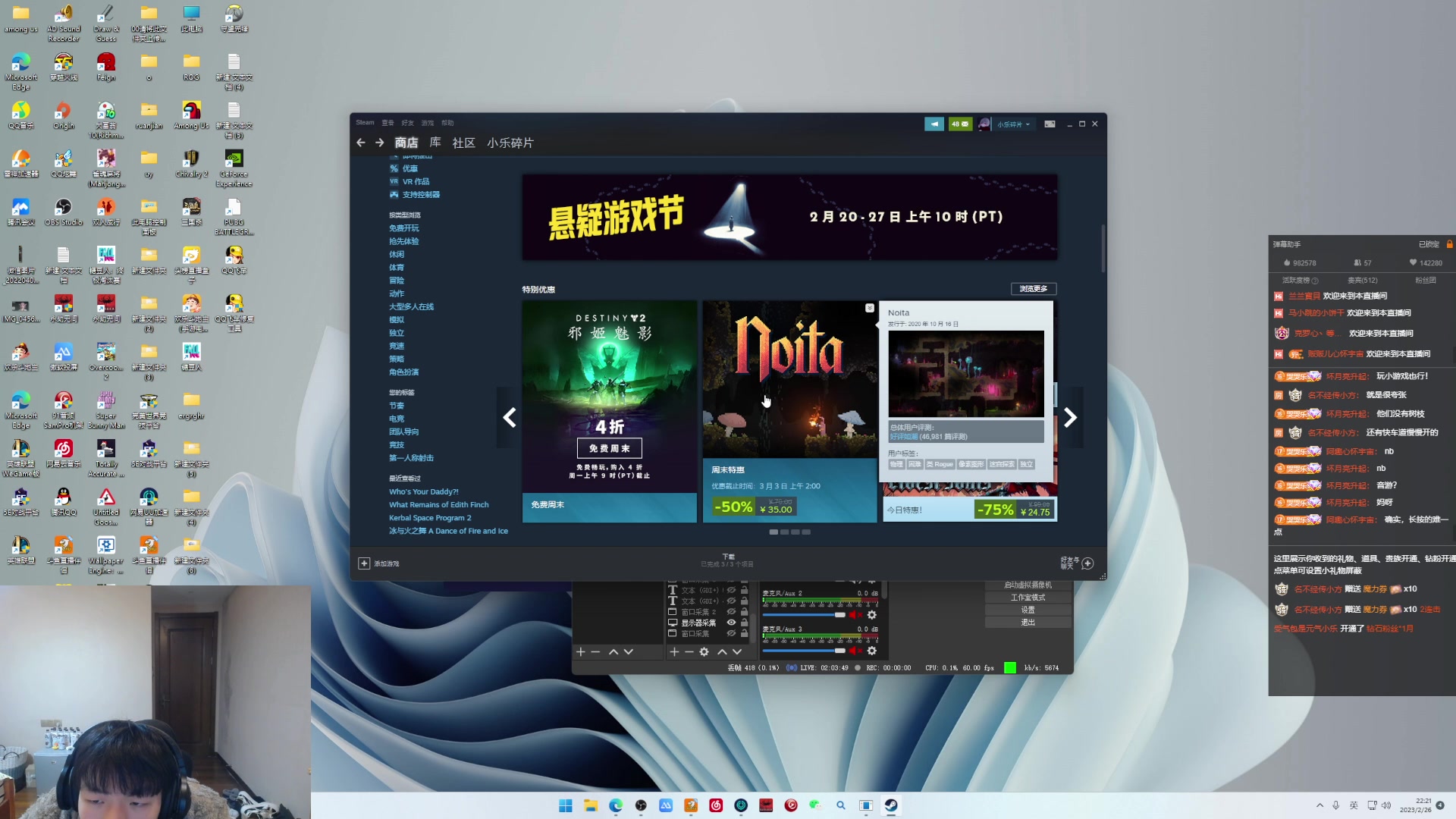This screenshot has width=1456, height=819.
Task: Hide the 显示器采集 source in OBS
Action: [731, 623]
